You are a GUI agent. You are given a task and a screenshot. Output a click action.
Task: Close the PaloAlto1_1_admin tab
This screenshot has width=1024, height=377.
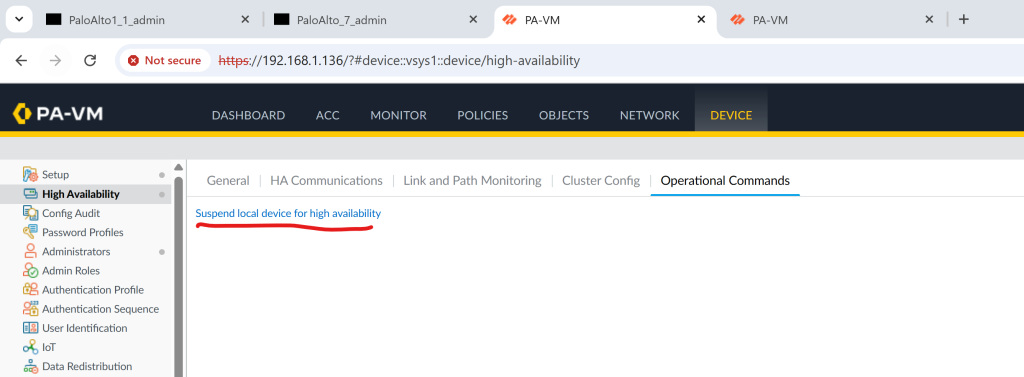pyautogui.click(x=245, y=20)
